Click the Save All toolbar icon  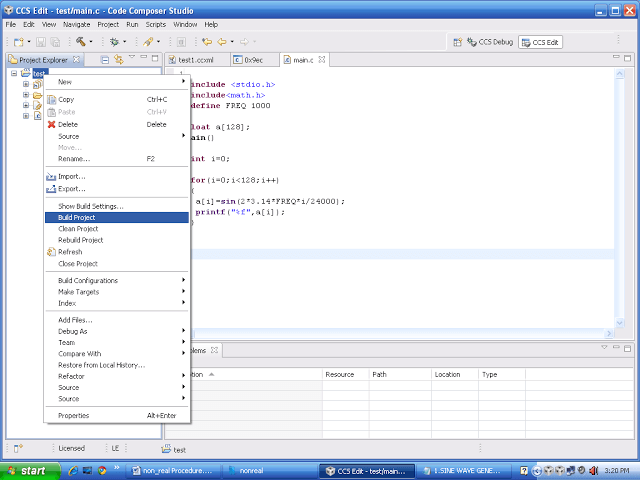coord(55,42)
